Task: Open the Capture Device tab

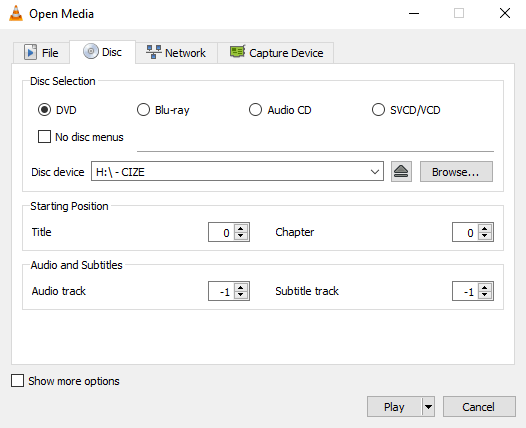Action: [x=276, y=53]
